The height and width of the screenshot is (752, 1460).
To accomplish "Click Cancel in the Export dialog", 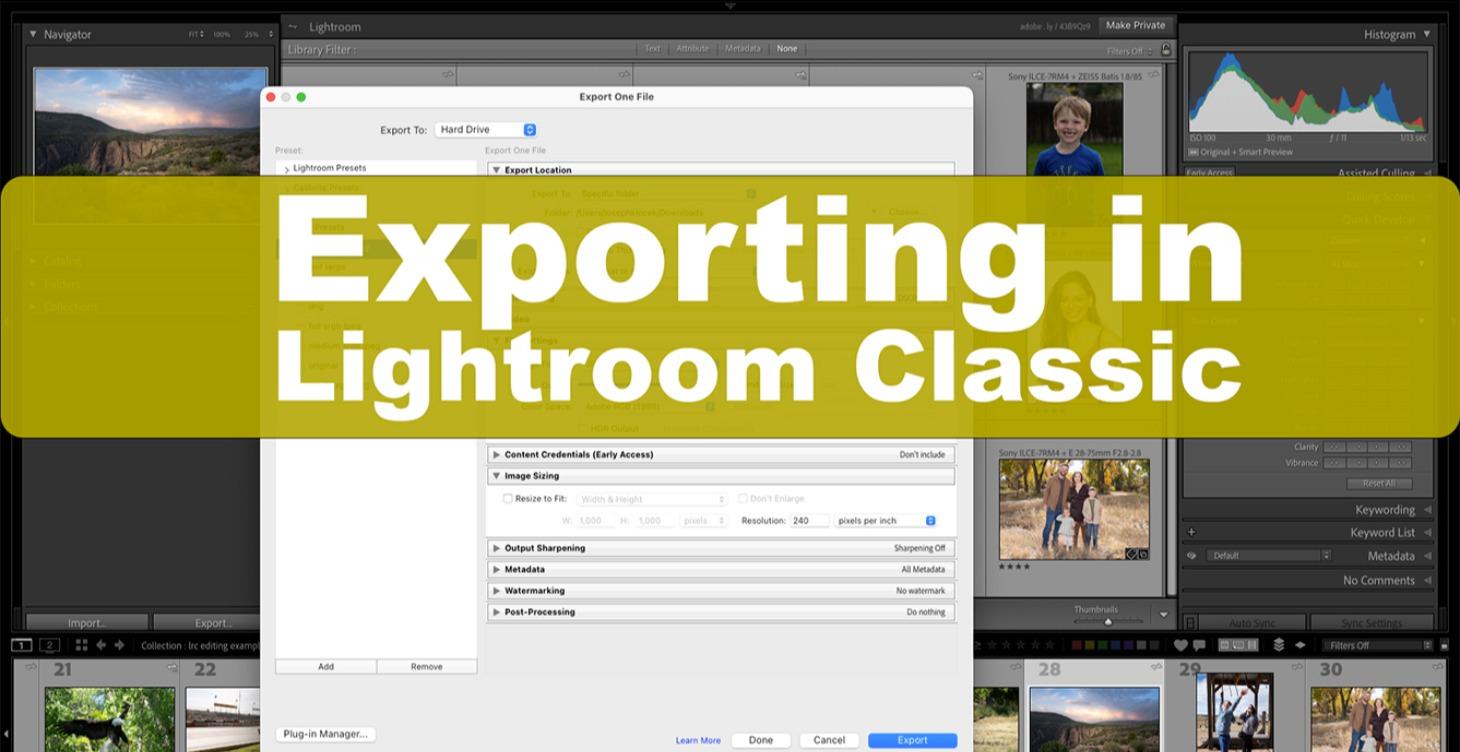I will click(x=829, y=740).
